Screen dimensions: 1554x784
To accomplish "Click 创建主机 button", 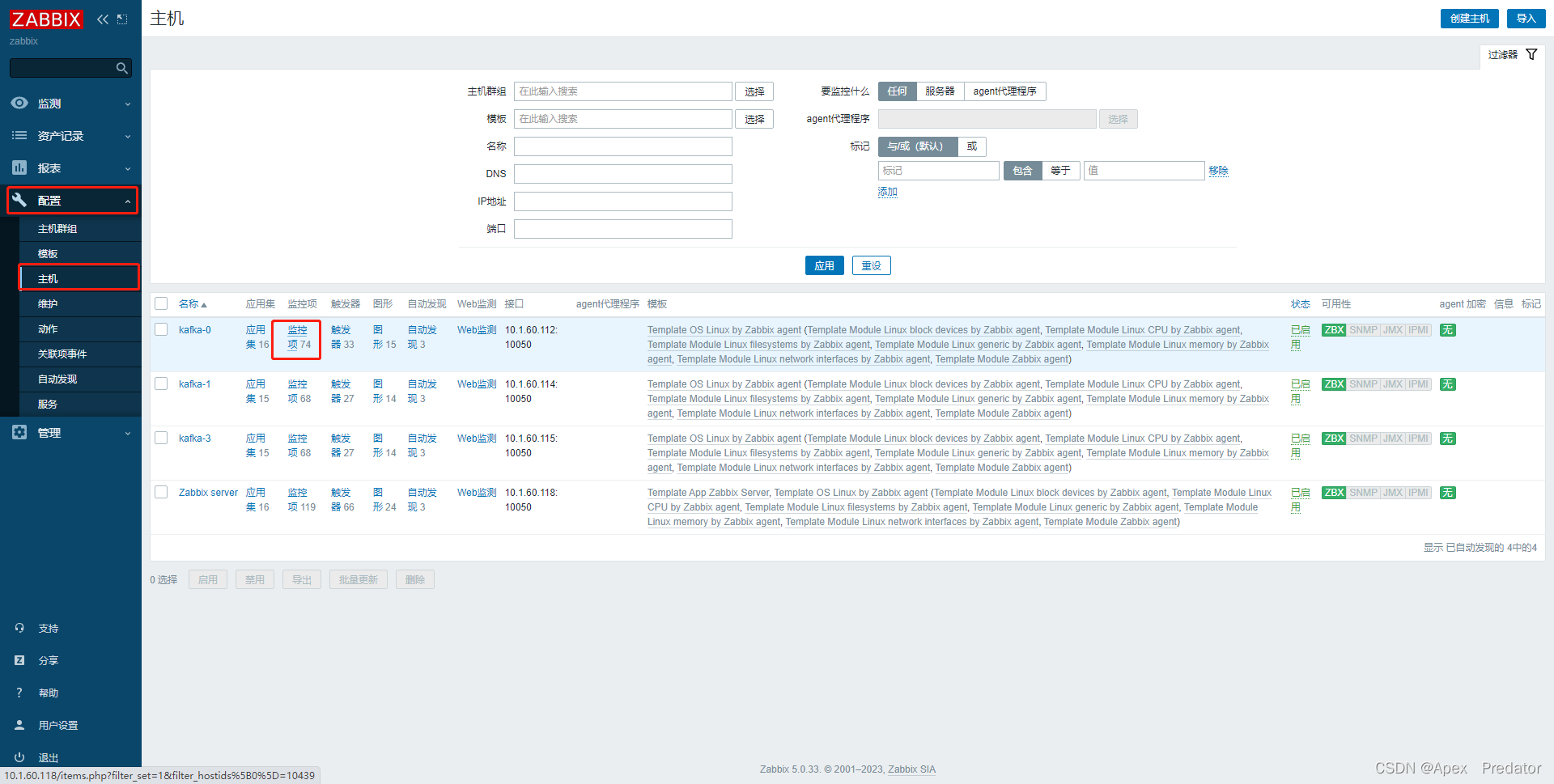I will (x=1469, y=19).
